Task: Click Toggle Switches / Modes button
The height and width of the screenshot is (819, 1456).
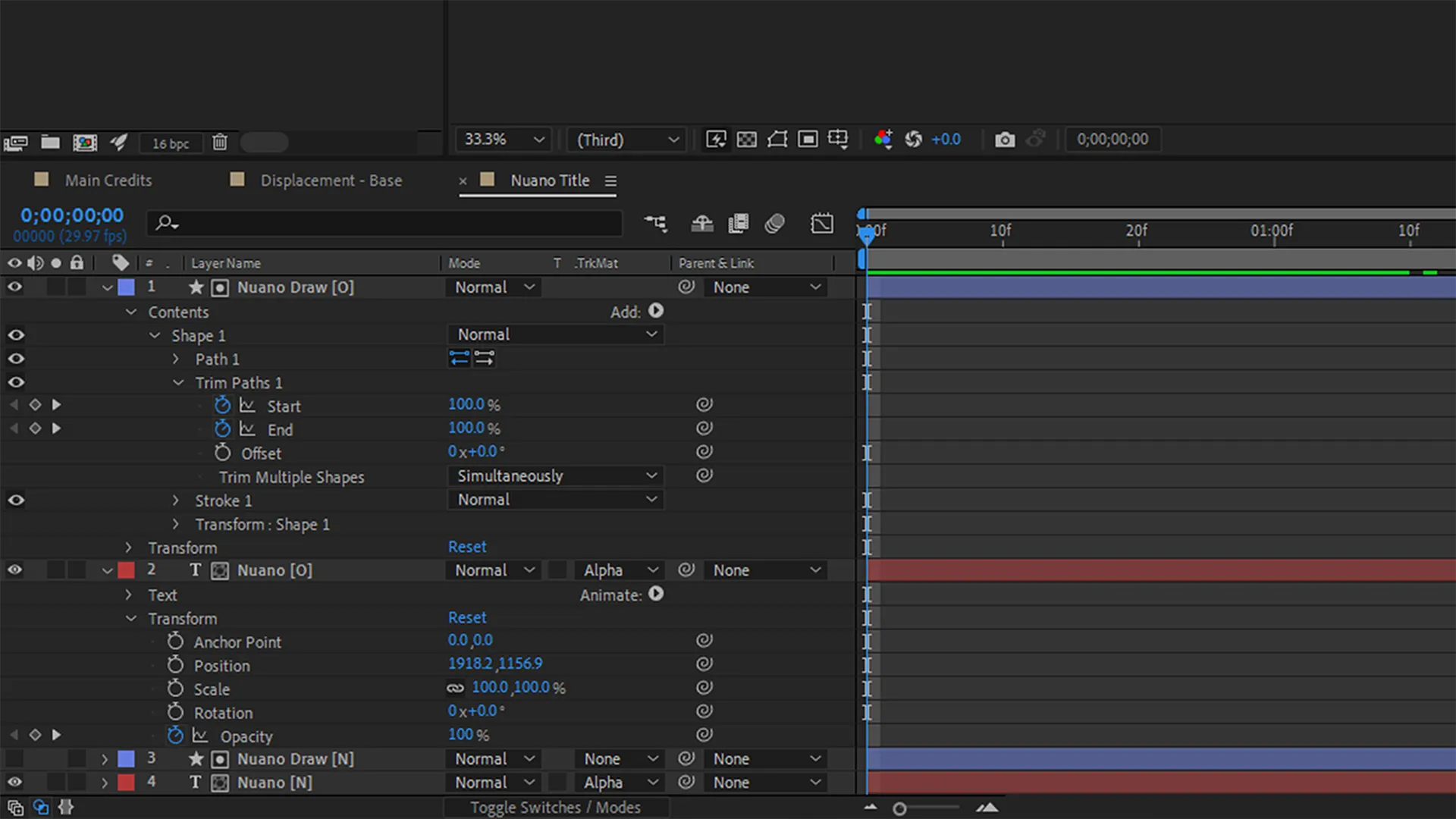Action: tap(555, 808)
